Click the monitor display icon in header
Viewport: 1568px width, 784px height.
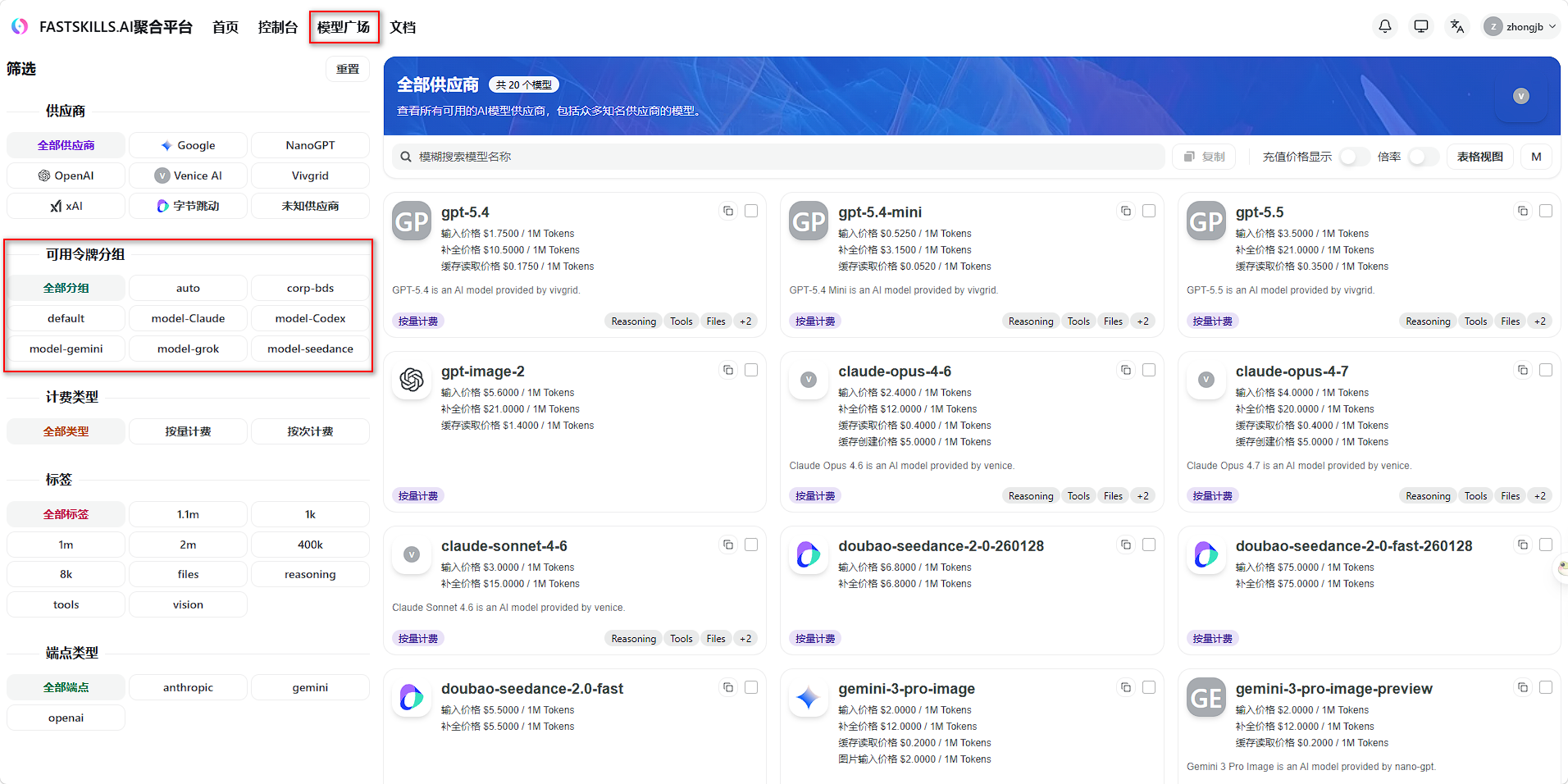pyautogui.click(x=1421, y=26)
